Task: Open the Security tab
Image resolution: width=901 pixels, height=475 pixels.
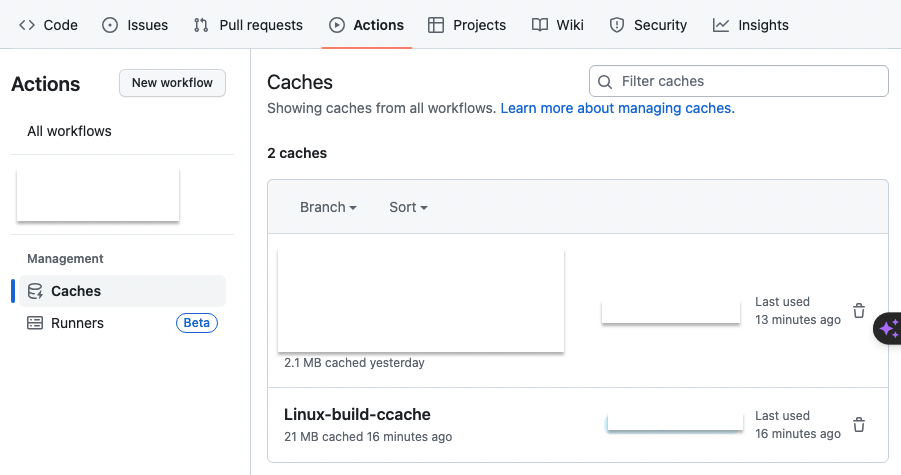Action: (x=648, y=25)
